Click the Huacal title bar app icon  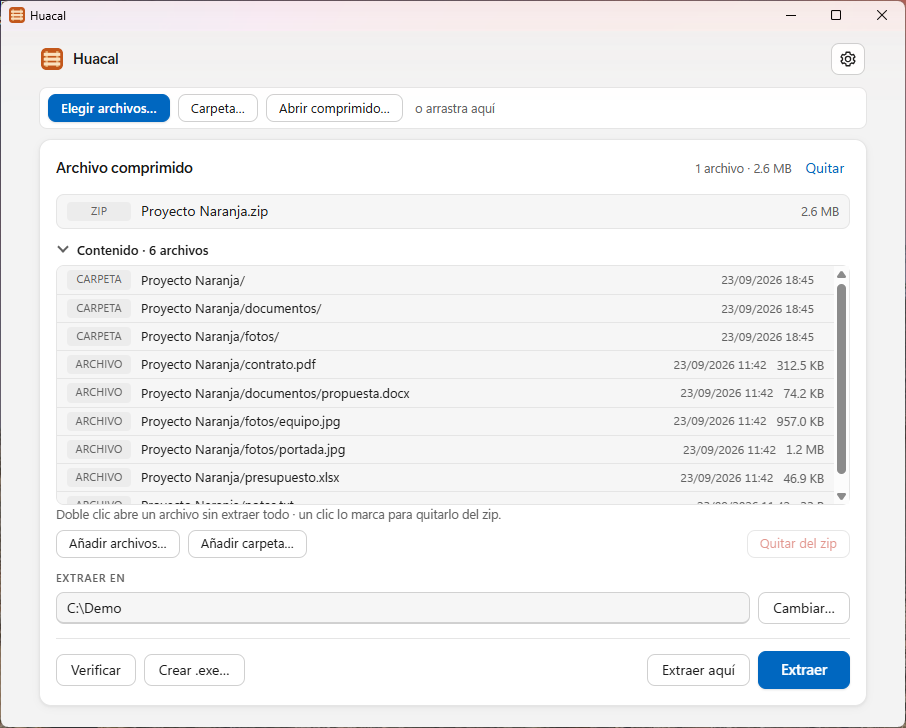pos(17,15)
